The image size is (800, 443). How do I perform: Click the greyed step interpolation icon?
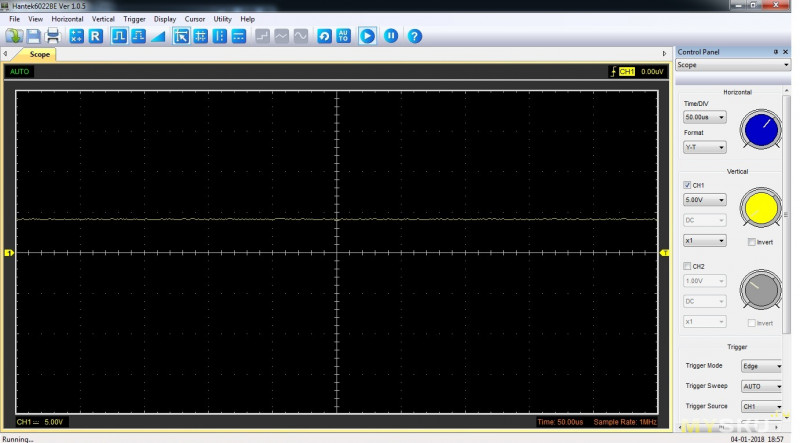pyautogui.click(x=262, y=36)
